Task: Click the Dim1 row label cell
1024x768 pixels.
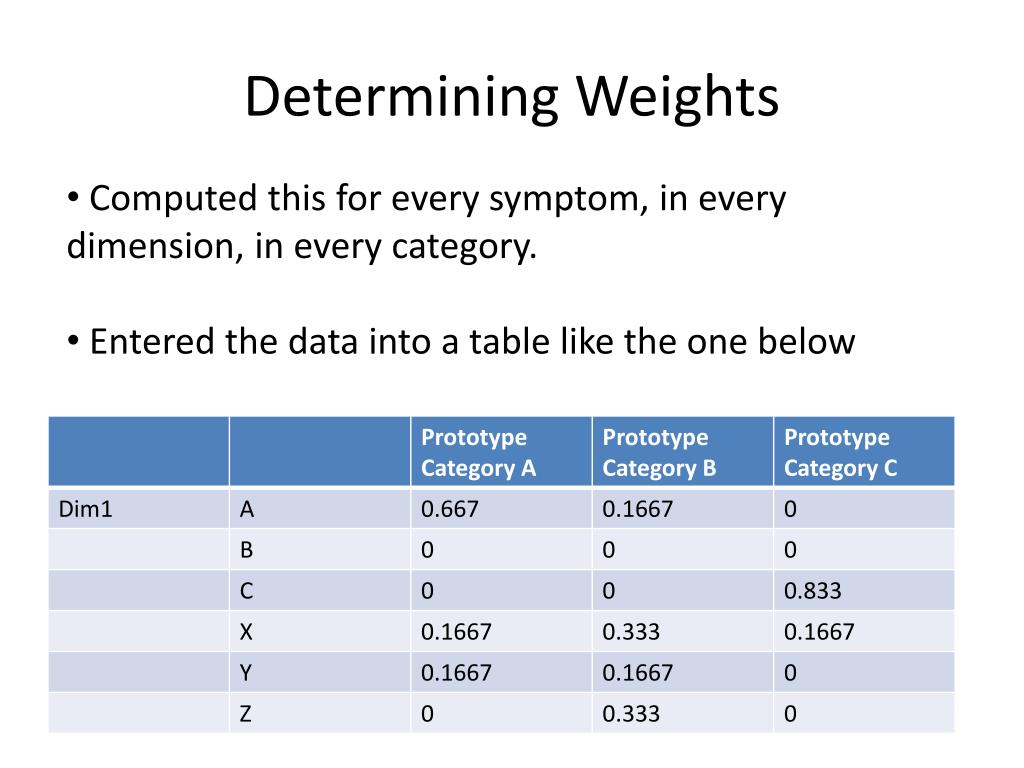Action: point(138,508)
